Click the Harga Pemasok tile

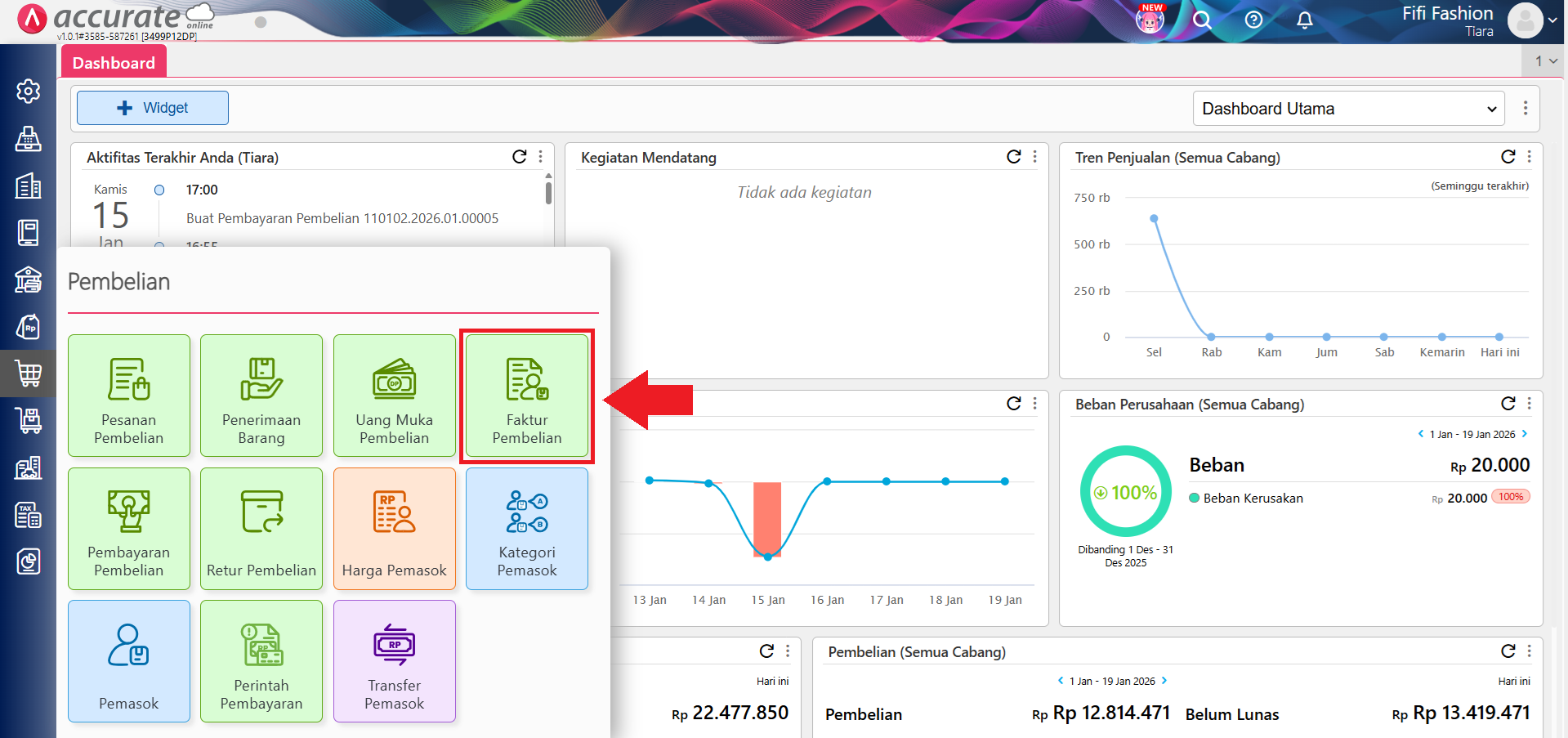click(394, 529)
